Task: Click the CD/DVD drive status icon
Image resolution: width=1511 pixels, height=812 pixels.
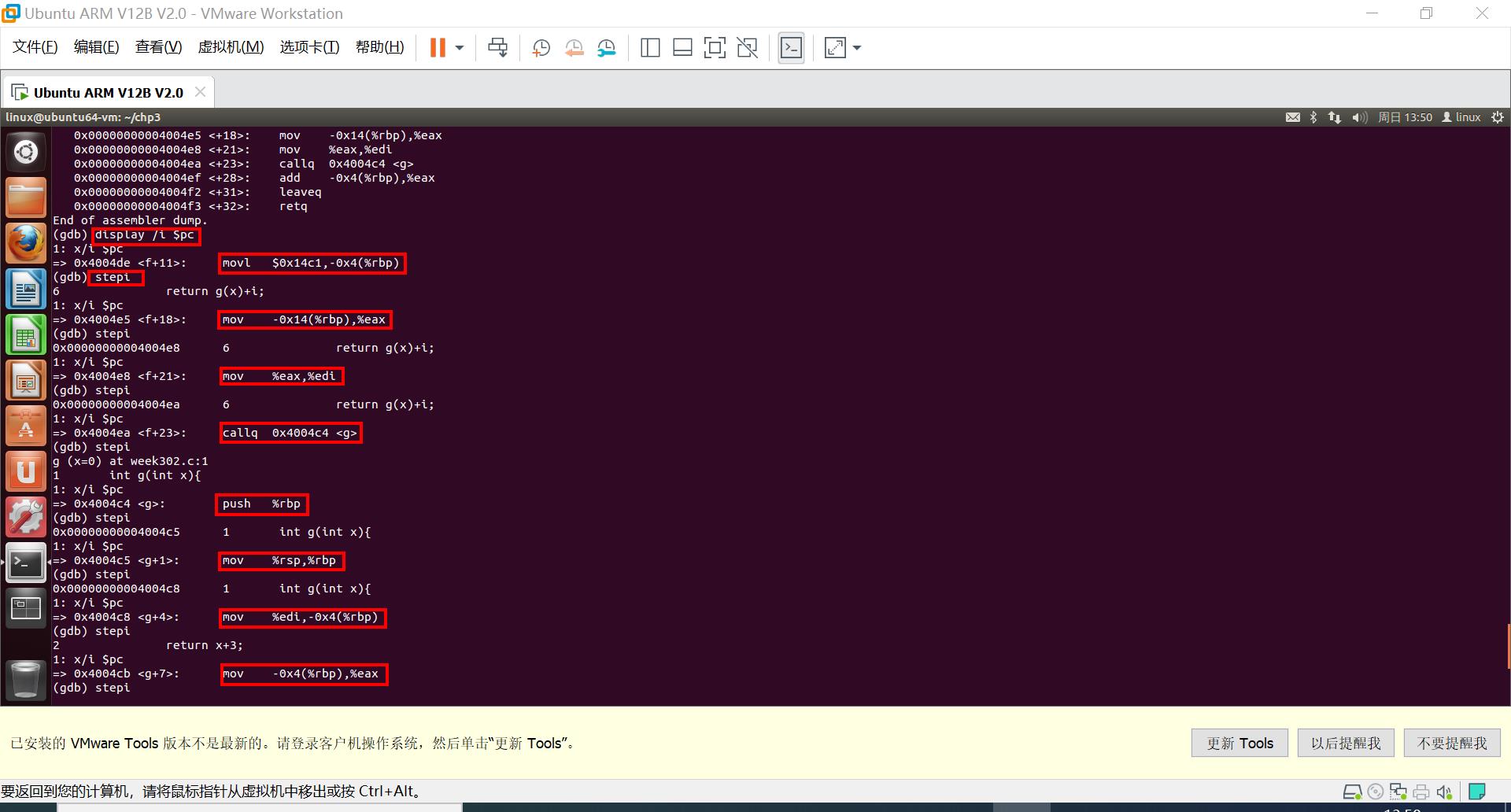Action: [x=1376, y=792]
